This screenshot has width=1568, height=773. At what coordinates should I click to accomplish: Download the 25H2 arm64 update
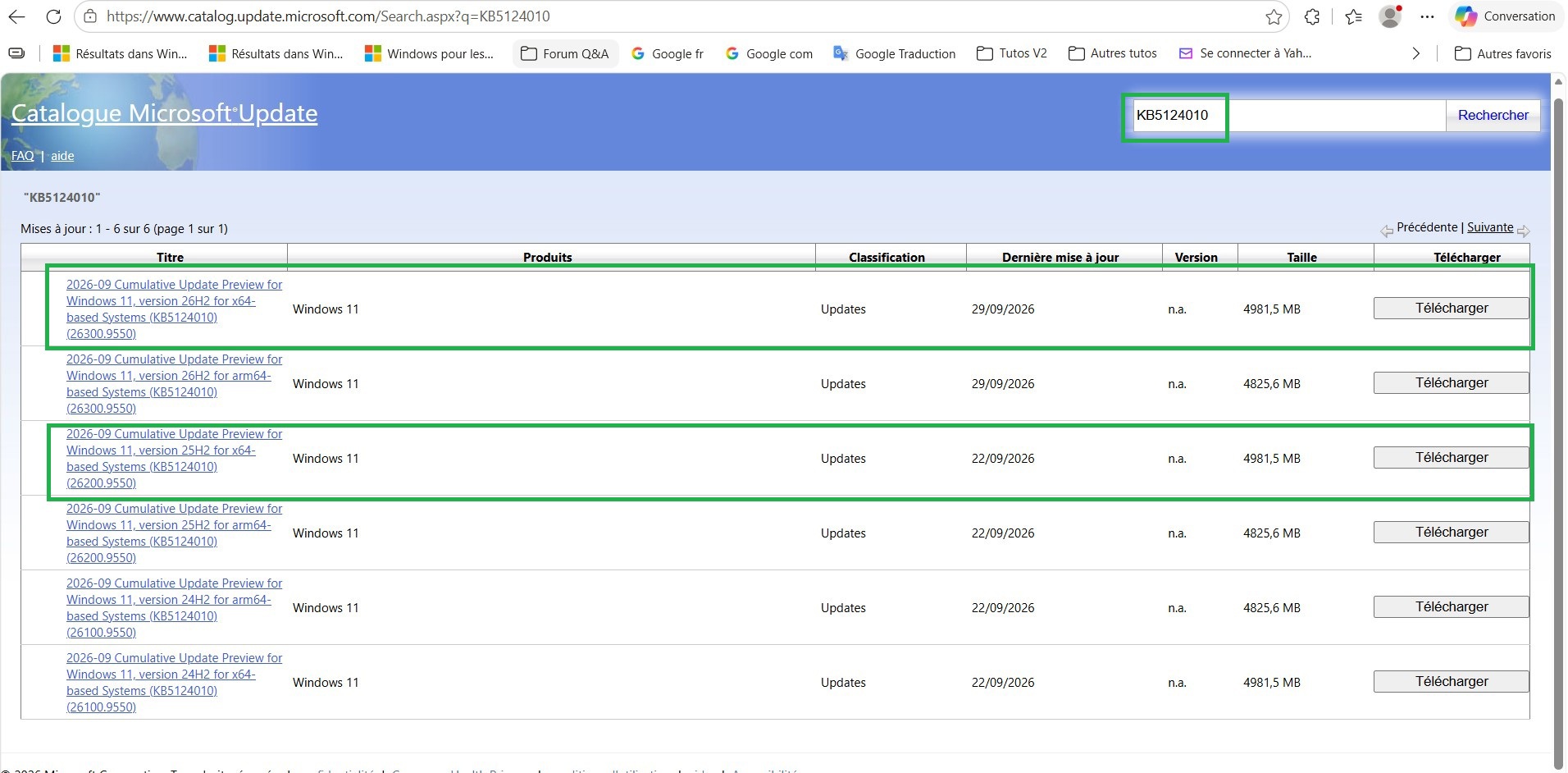(x=1451, y=533)
